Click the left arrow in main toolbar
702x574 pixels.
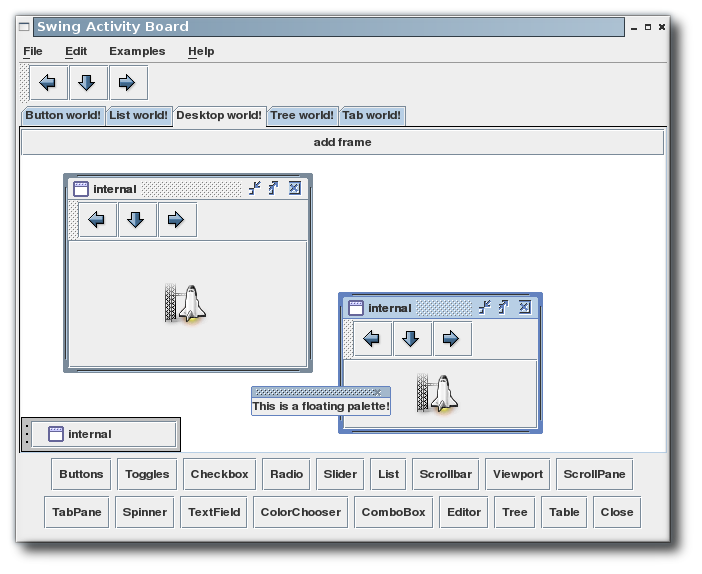48,83
